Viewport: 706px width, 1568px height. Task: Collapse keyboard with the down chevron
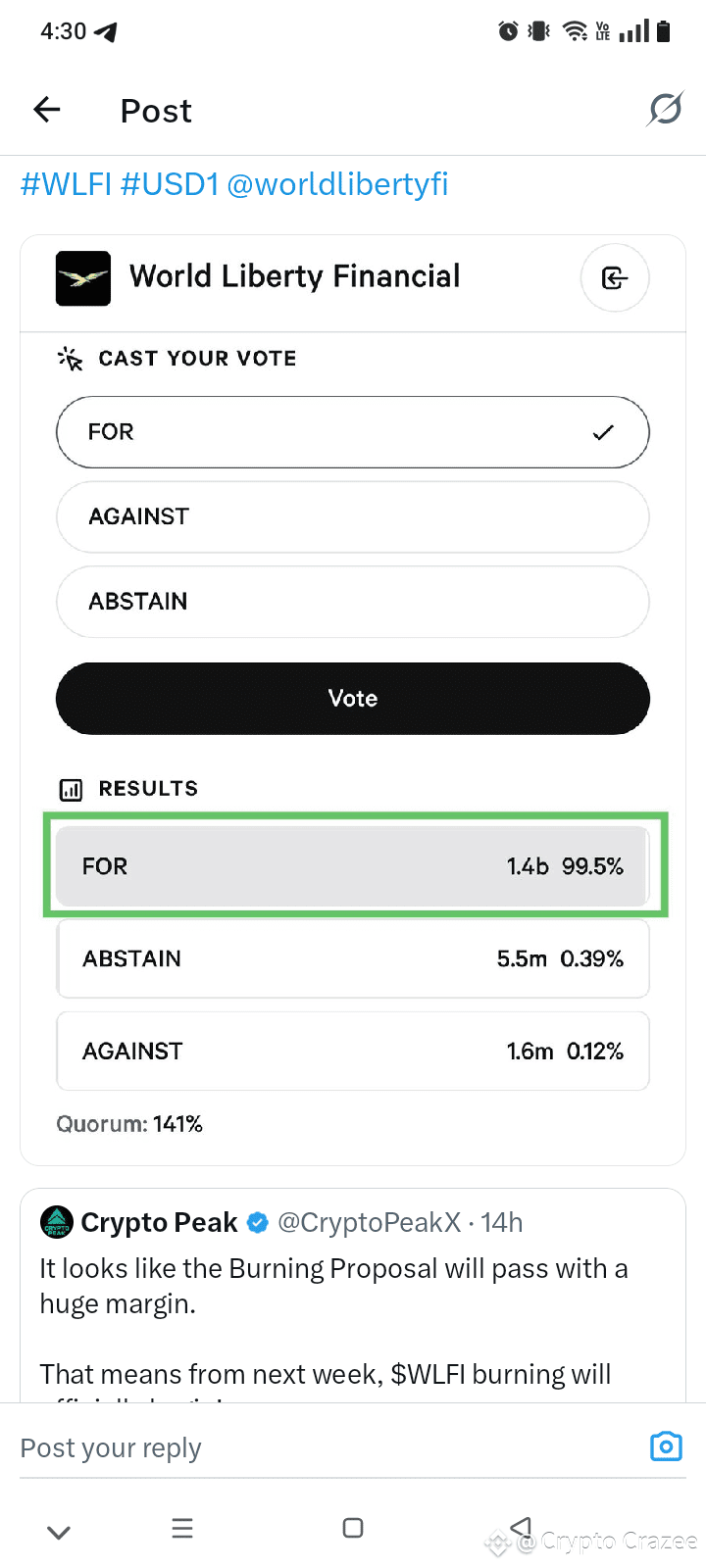(x=59, y=1532)
